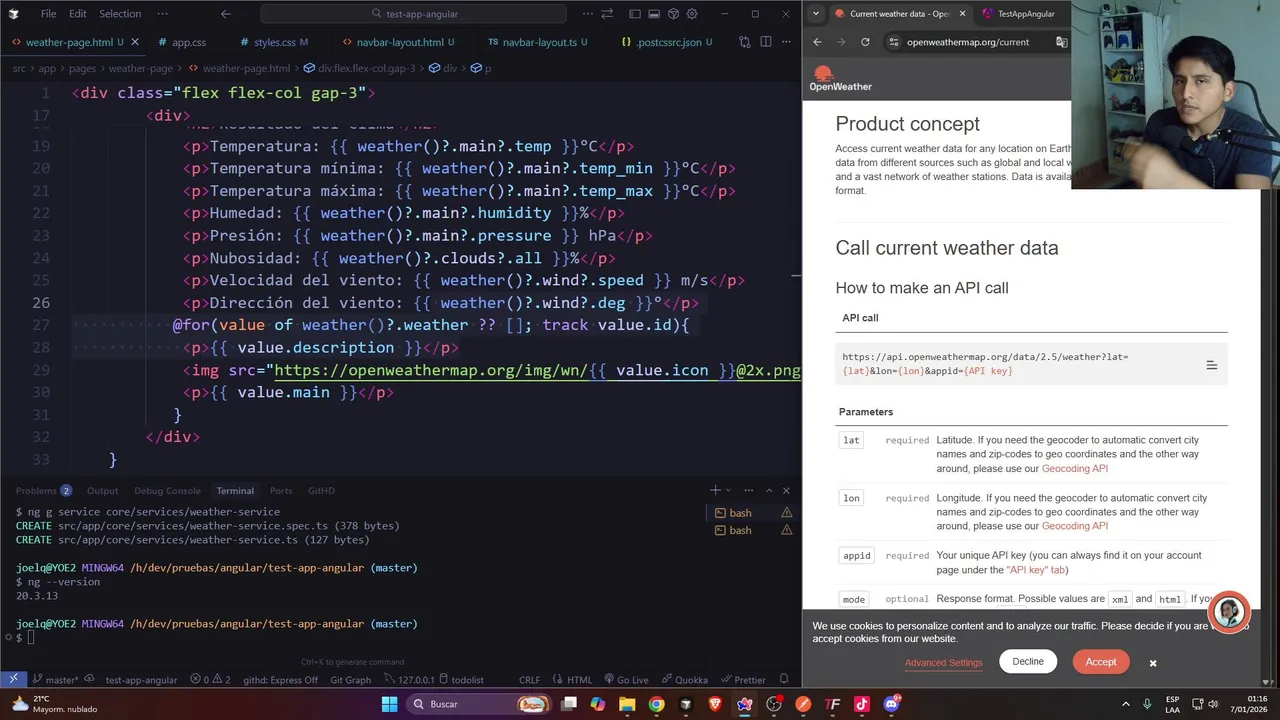Click the CRLF line ending selector

[x=529, y=680]
